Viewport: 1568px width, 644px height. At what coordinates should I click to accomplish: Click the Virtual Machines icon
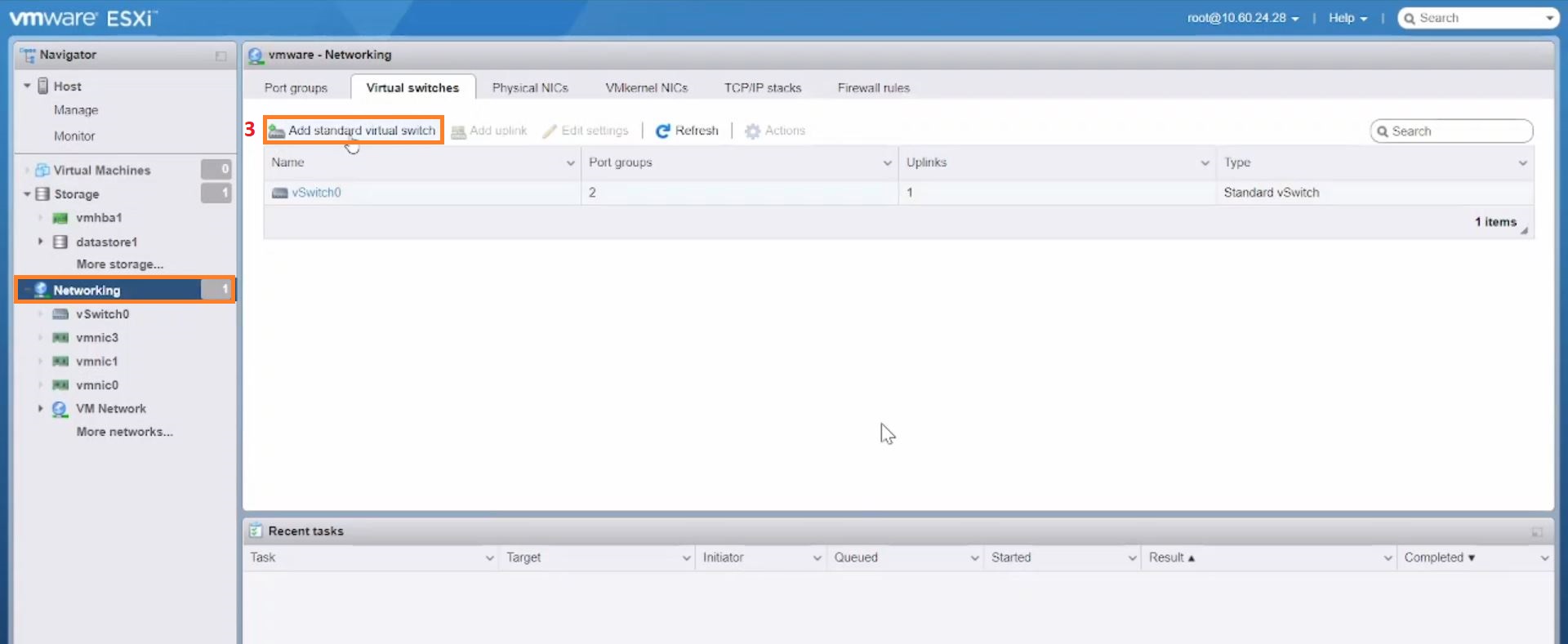coord(42,170)
